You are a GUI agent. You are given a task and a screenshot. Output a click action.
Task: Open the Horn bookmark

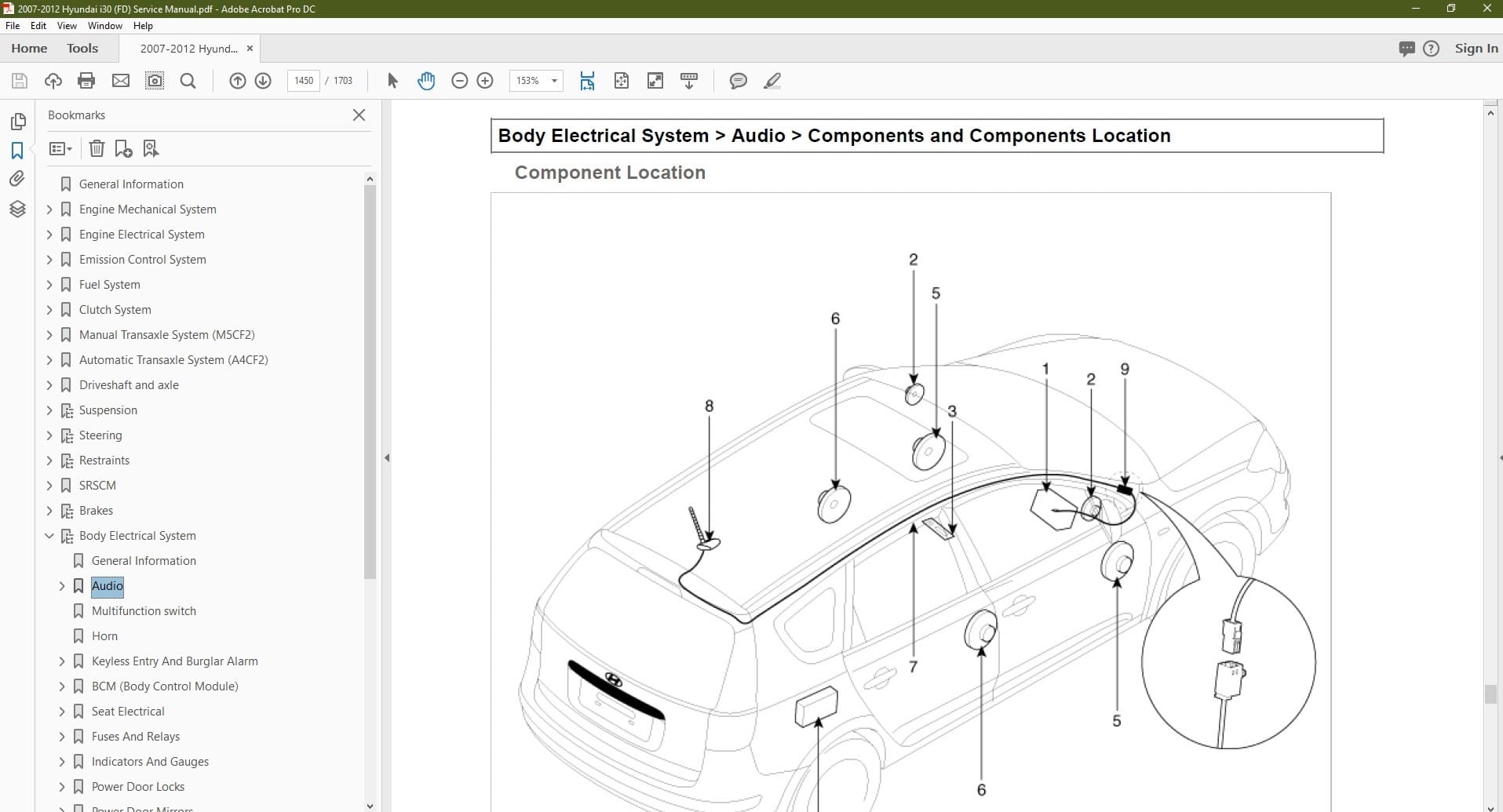(x=104, y=636)
